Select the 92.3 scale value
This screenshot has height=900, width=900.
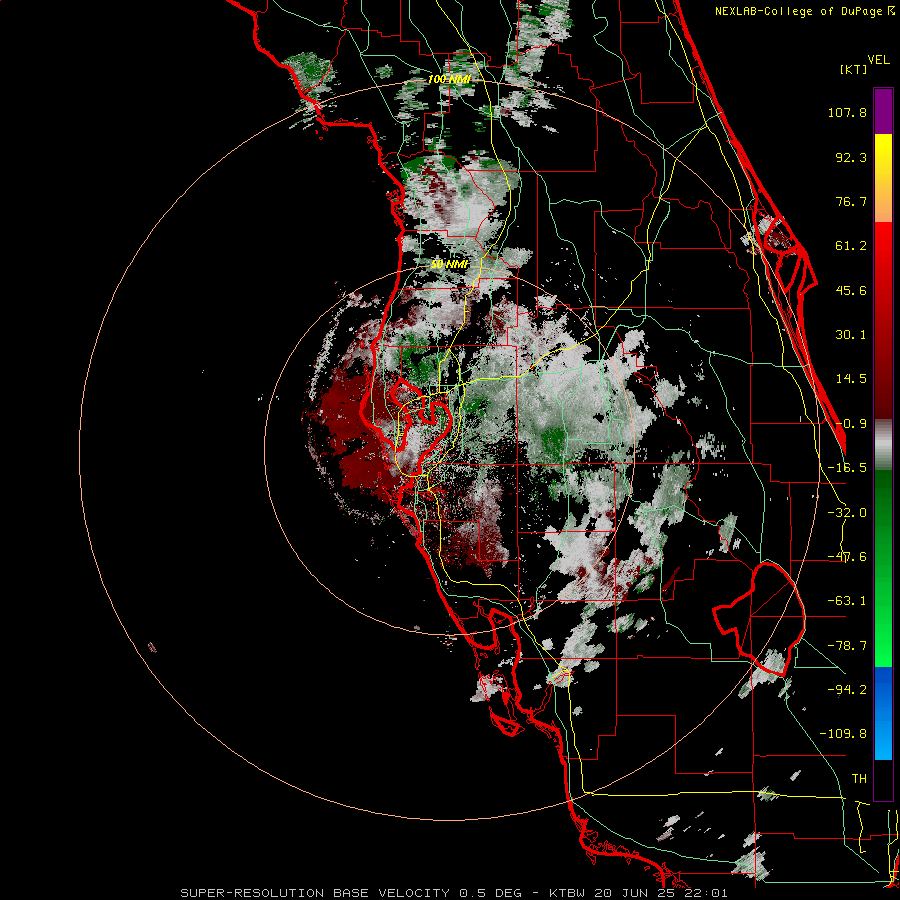click(851, 157)
